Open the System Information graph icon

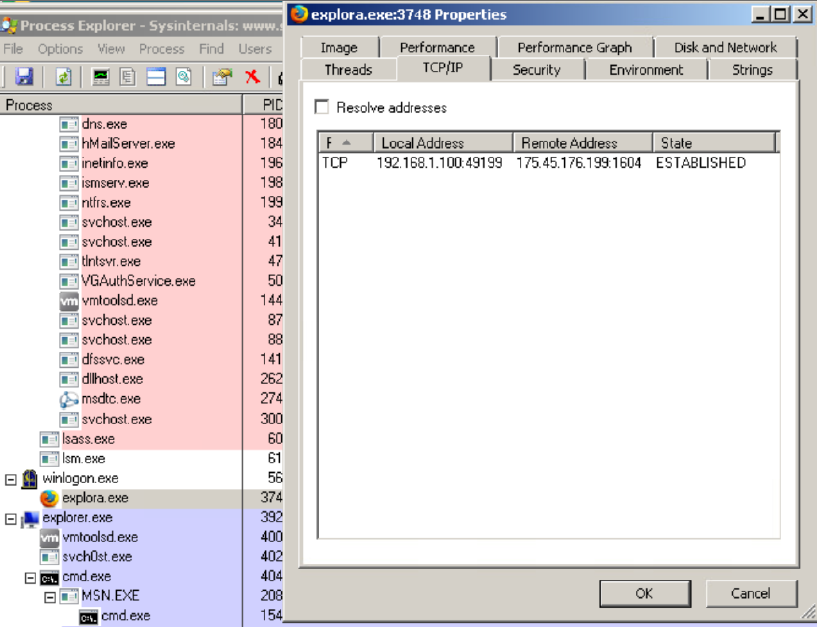coord(101,77)
